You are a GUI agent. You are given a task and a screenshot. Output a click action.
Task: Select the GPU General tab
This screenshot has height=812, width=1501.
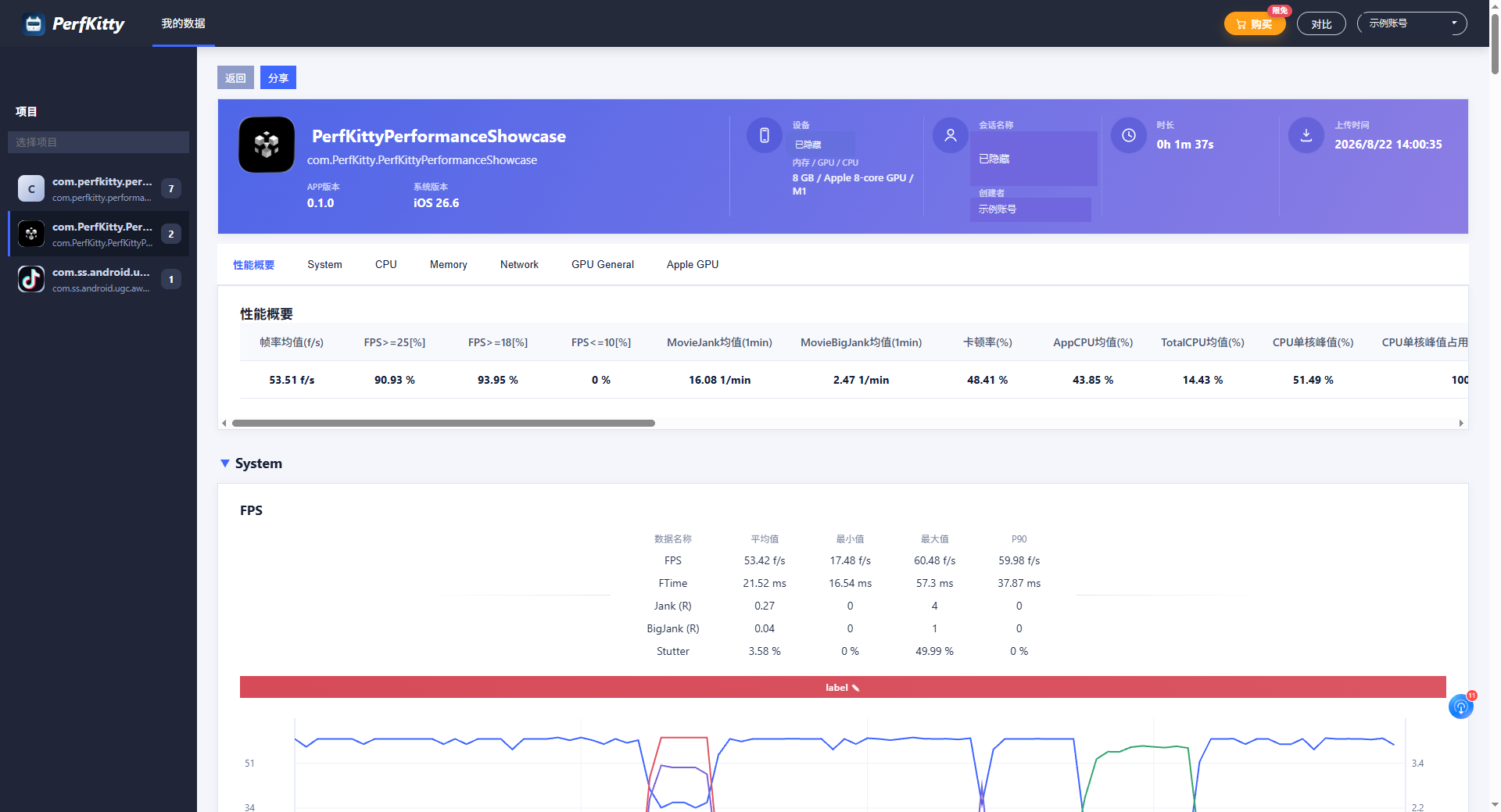[x=603, y=265]
